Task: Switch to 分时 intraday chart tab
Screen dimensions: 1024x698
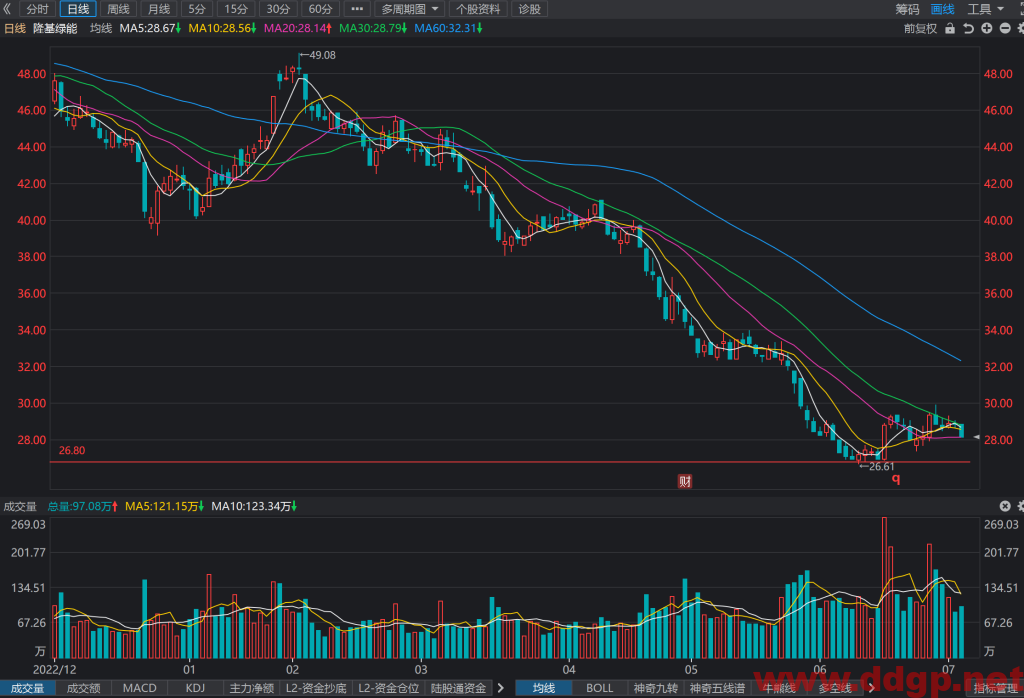Action: tap(38, 8)
